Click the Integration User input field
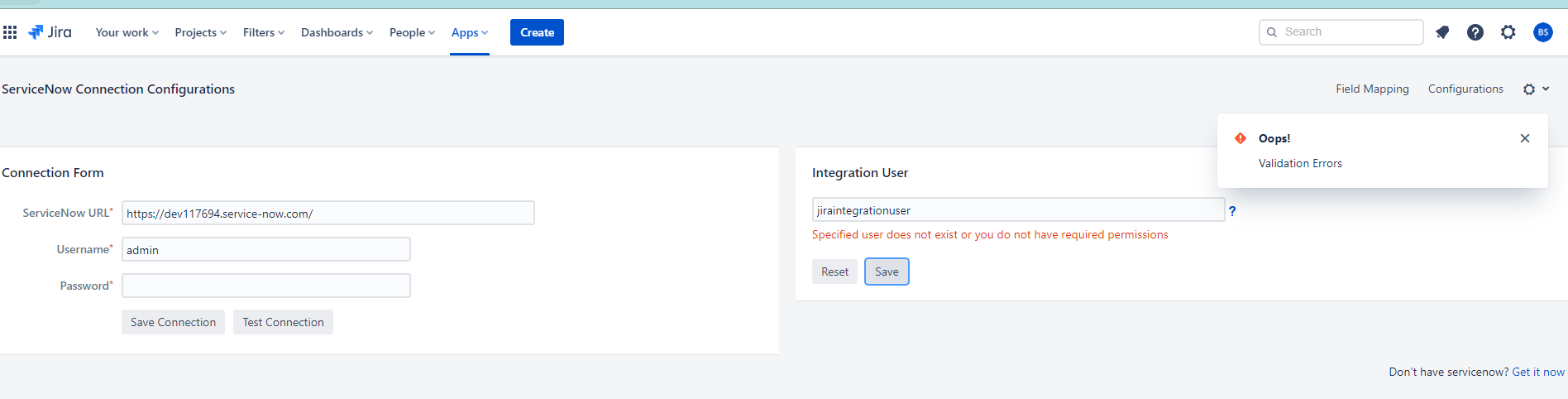Image resolution: width=1568 pixels, height=399 pixels. coord(1018,209)
